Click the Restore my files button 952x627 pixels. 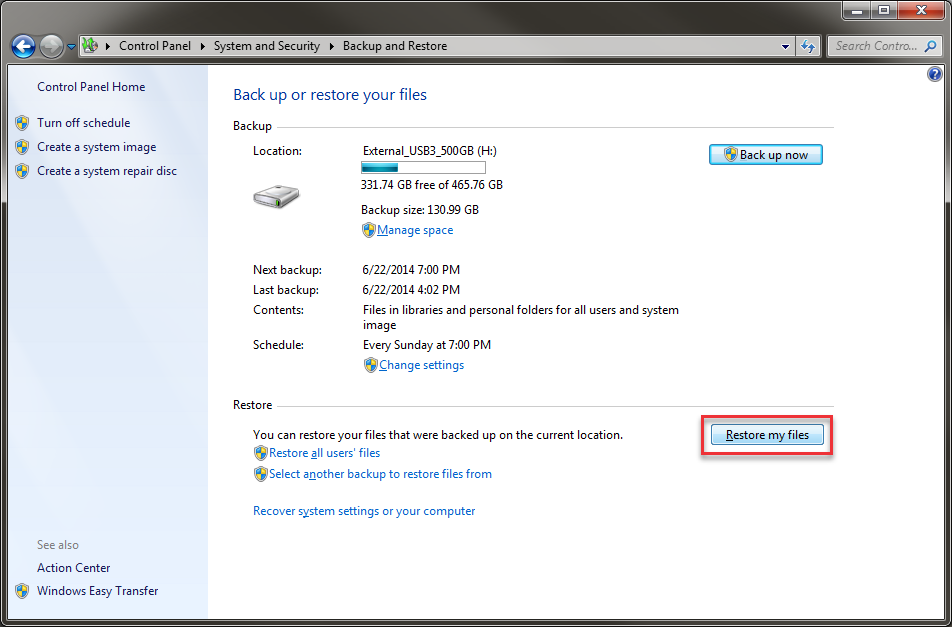coord(766,435)
